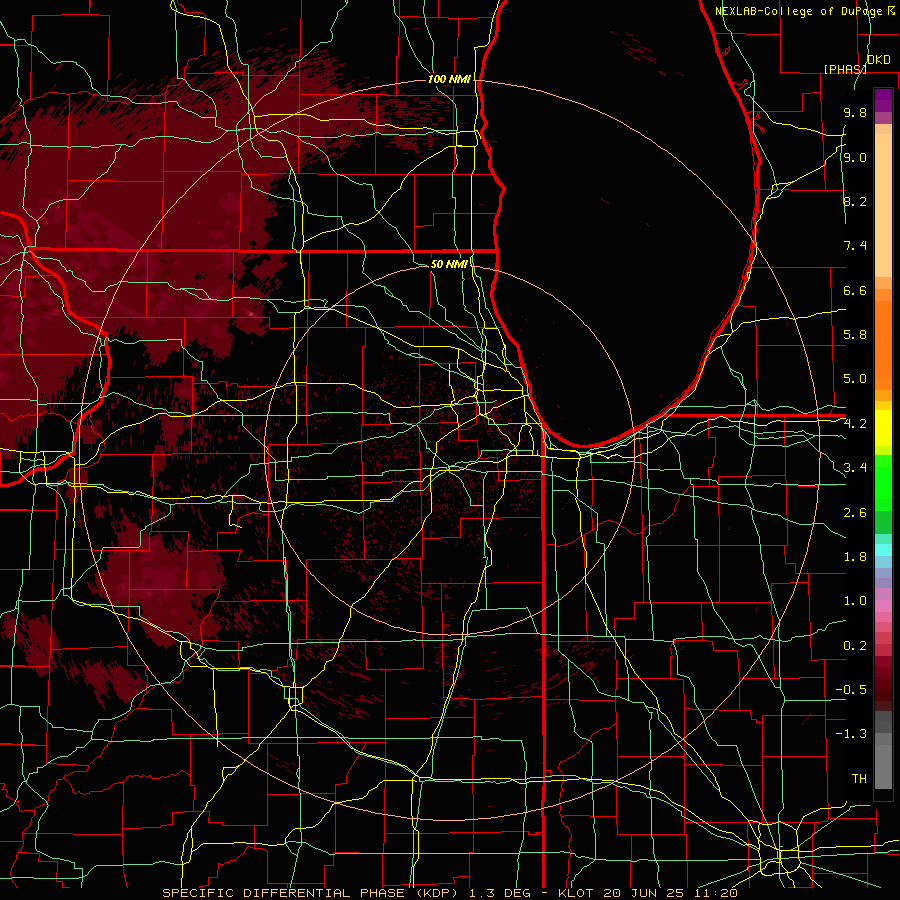
Task: Click the bright yellow color bar segment
Action: tap(883, 428)
